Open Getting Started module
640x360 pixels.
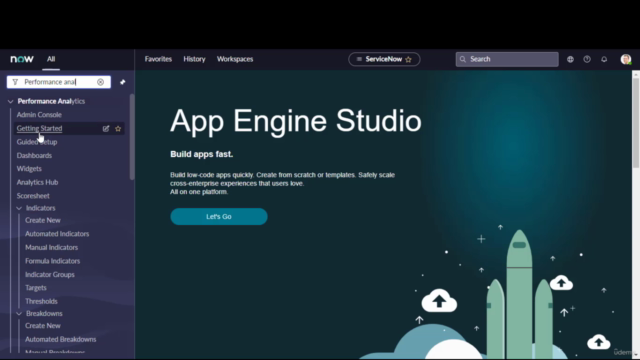(40, 129)
